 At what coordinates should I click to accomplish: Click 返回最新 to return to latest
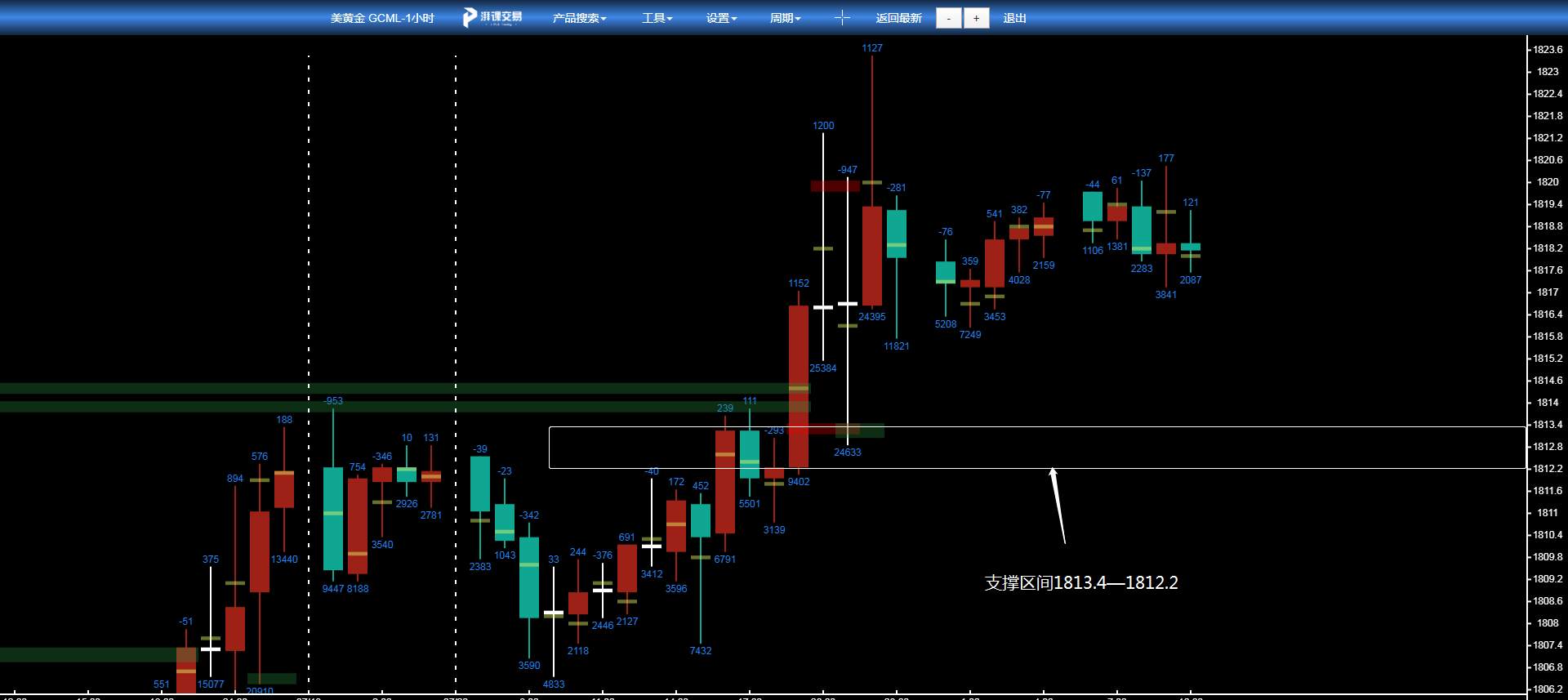coord(898,18)
